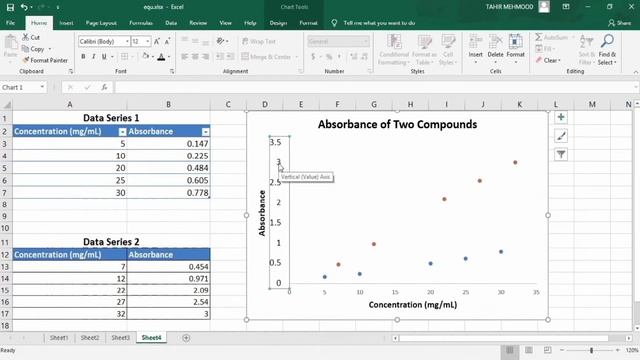Open Absorbance column filter dropdown in row 2
Viewport: 640px width, 360px height.
tap(205, 132)
